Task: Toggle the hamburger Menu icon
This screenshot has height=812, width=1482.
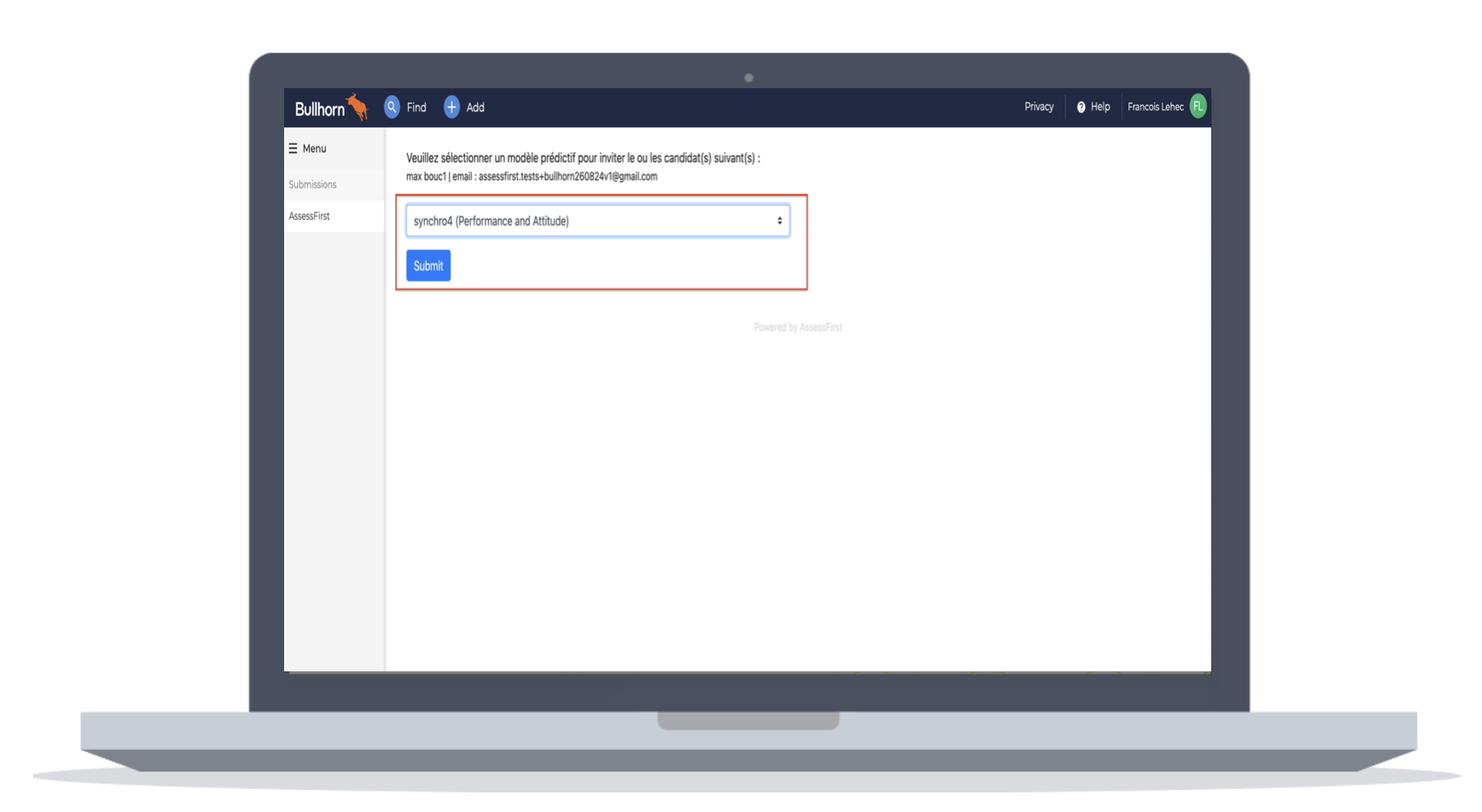Action: tap(293, 149)
